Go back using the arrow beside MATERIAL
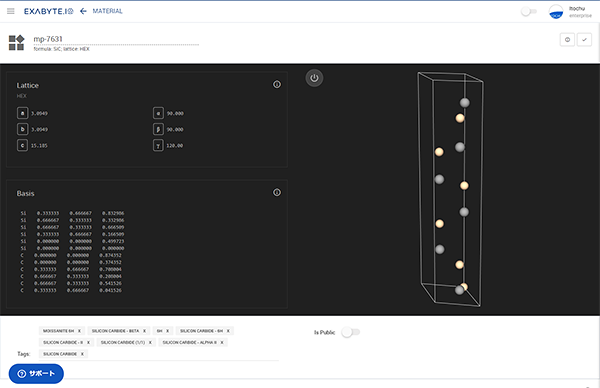The height and width of the screenshot is (388, 600). 83,11
